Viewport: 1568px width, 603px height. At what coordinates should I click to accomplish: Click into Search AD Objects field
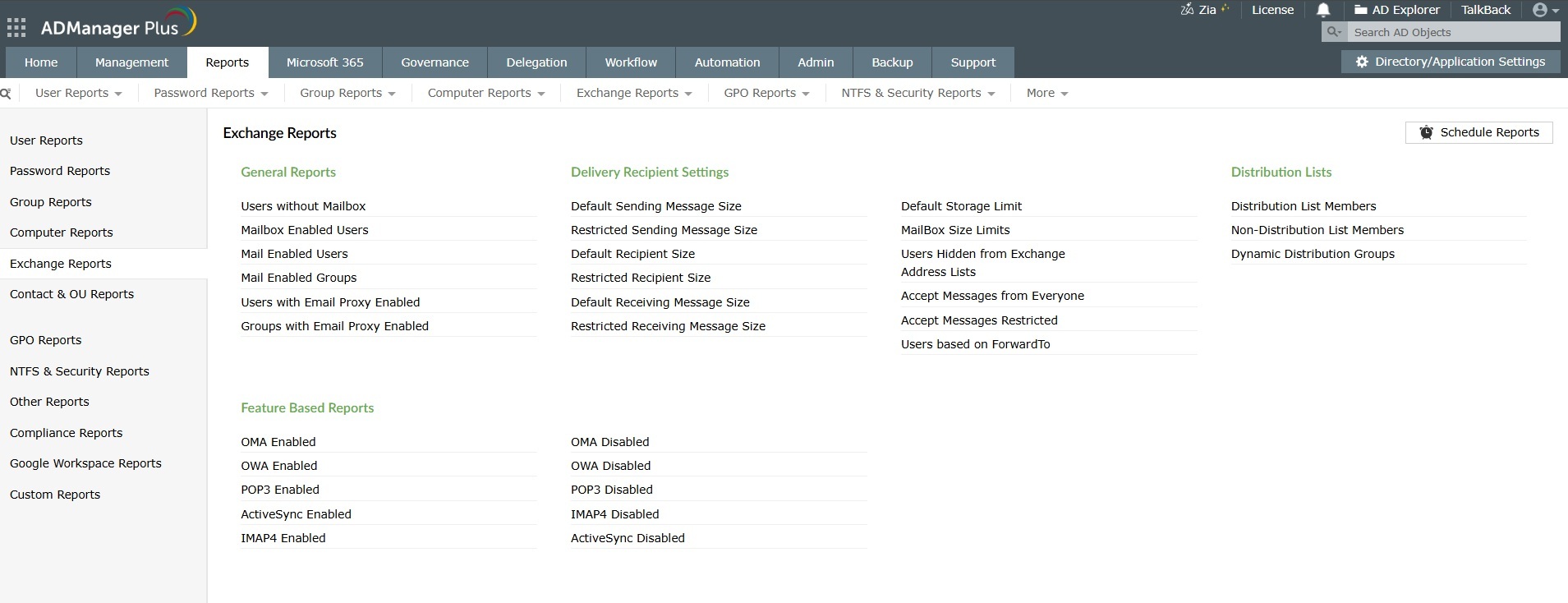[x=1454, y=32]
